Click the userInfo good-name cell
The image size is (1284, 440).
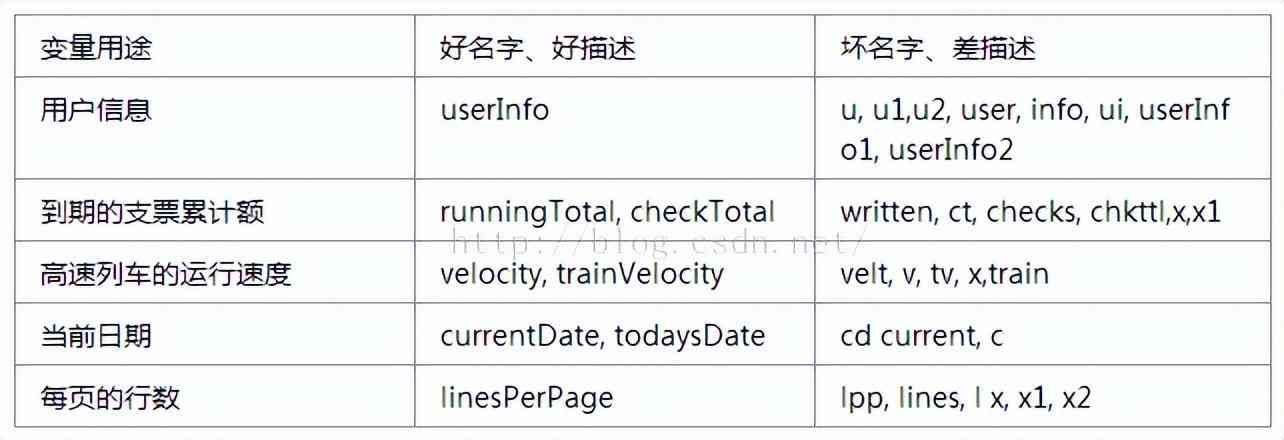point(495,109)
